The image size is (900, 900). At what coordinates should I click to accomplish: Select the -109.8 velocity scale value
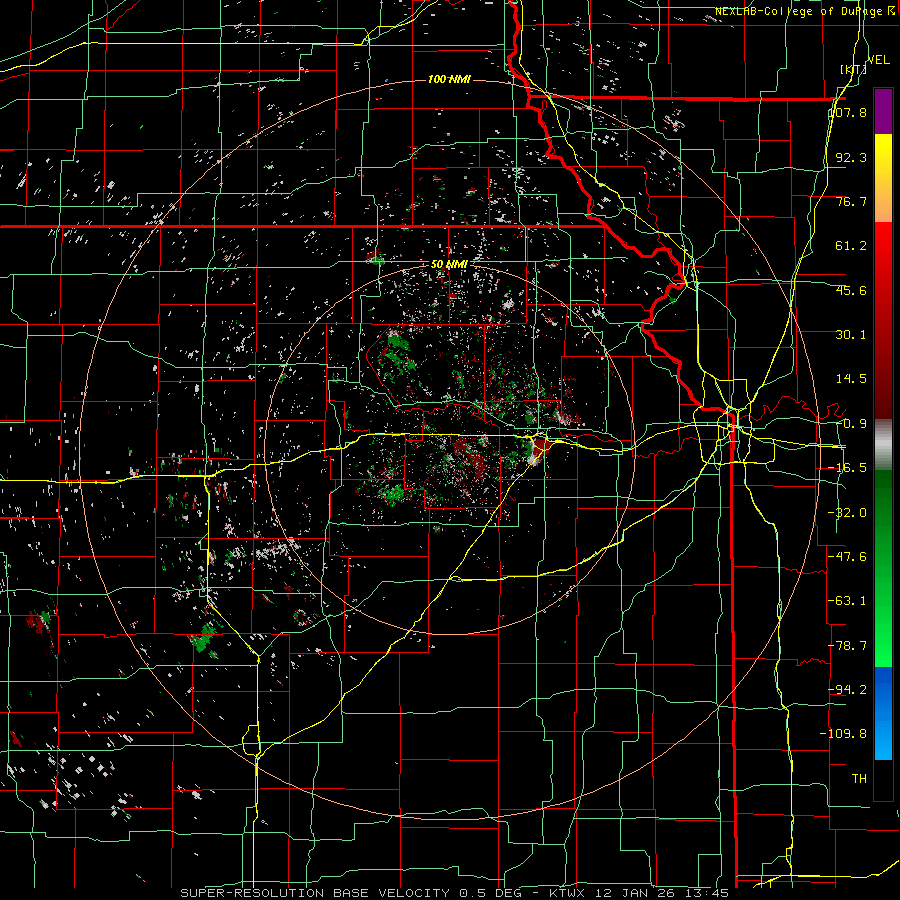point(844,734)
